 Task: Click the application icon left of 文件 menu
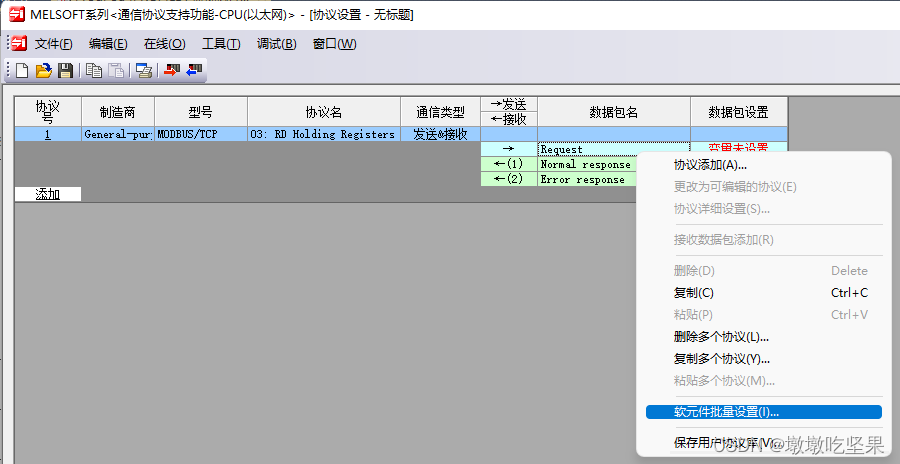click(x=19, y=43)
